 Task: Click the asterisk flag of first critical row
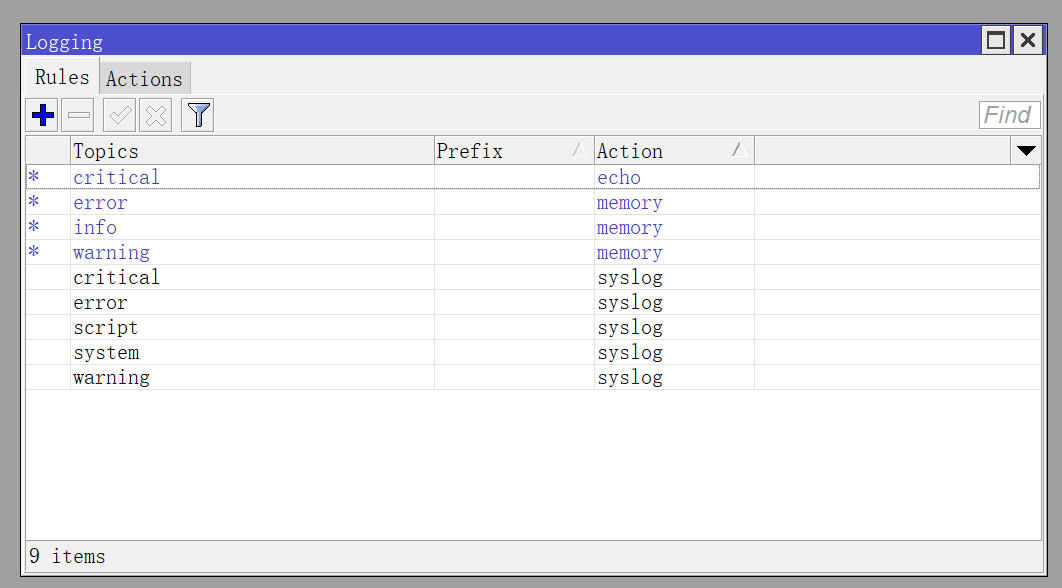[34, 177]
